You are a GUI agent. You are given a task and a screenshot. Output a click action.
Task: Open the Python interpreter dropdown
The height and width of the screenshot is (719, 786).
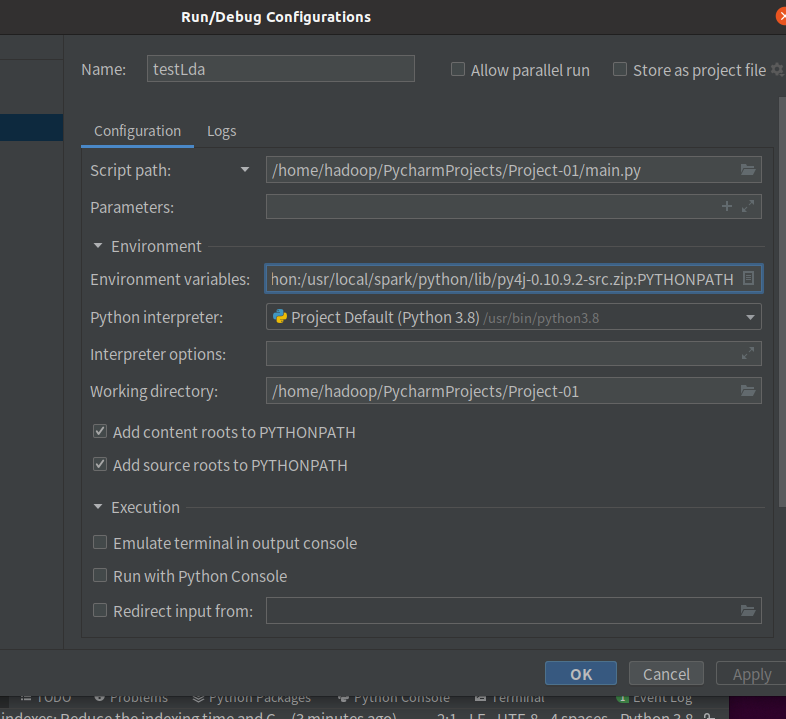[x=750, y=317]
